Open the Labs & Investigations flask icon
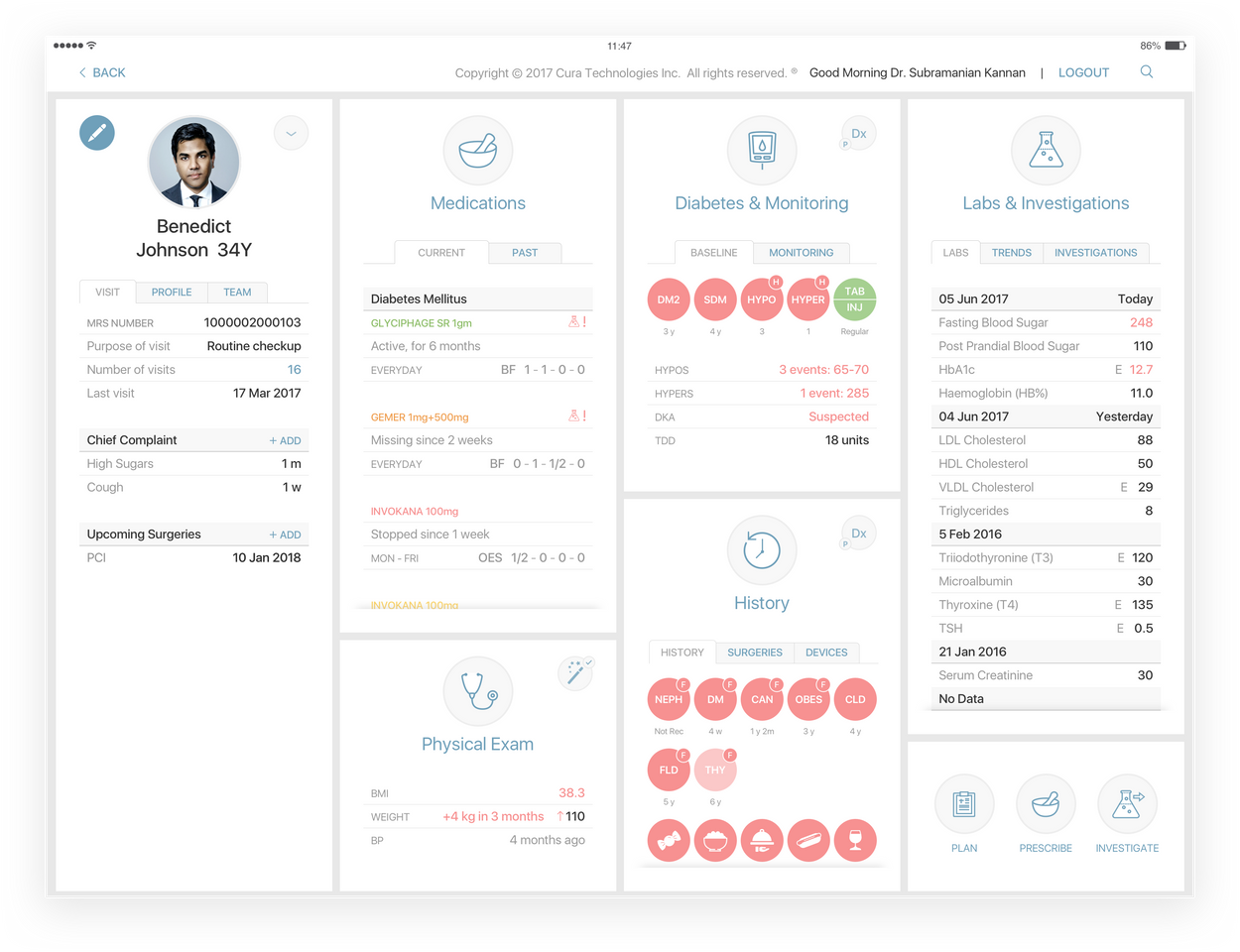The height and width of the screenshot is (952, 1240). [x=1046, y=151]
